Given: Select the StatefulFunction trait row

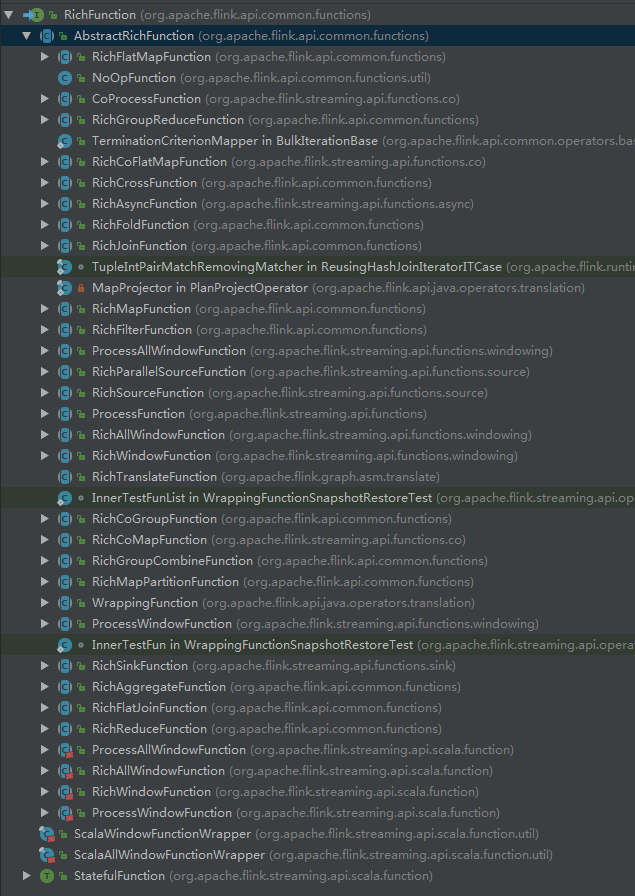Looking at the screenshot, I should click(x=317, y=875).
